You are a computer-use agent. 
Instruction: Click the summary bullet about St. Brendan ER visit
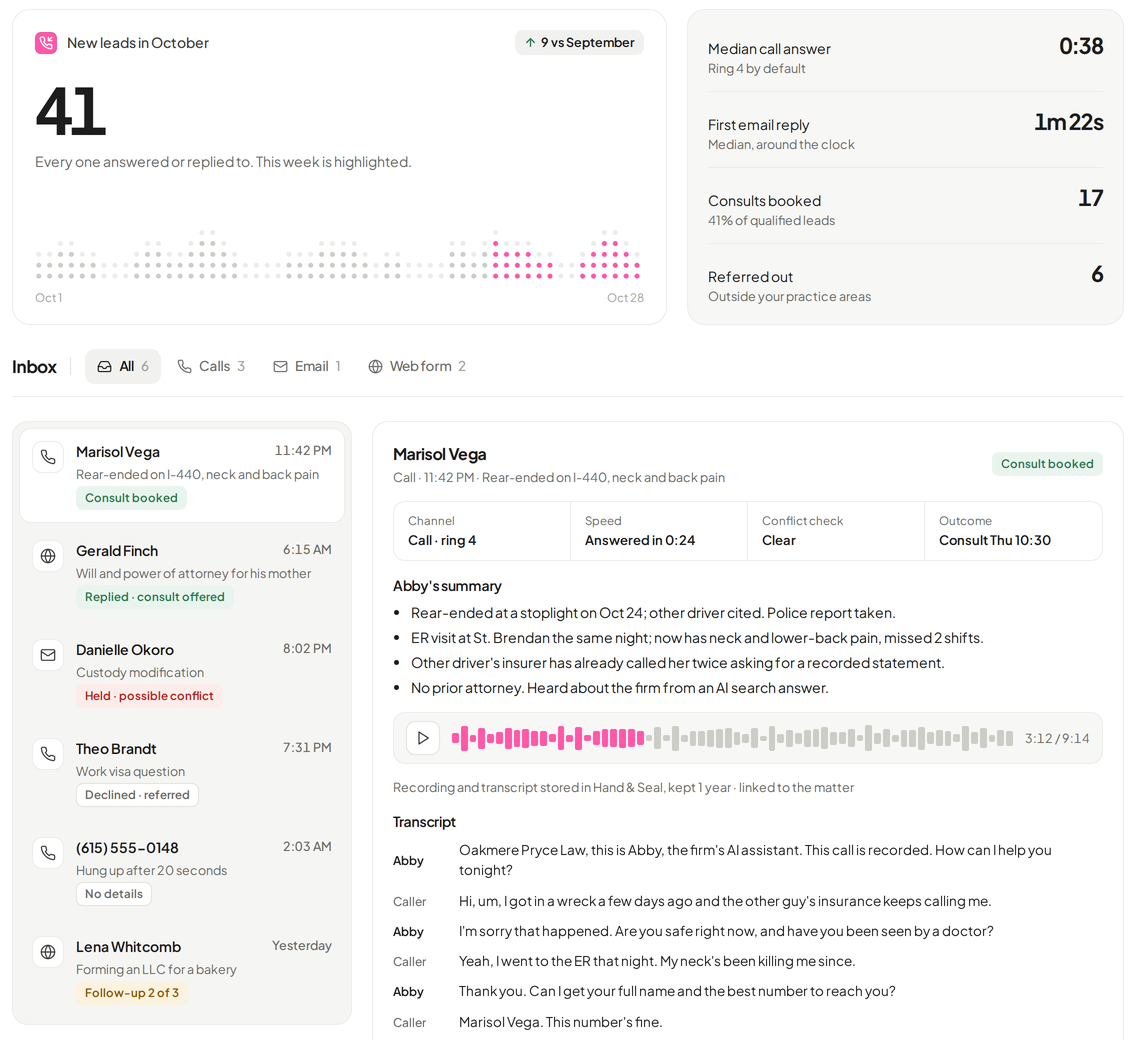point(697,638)
